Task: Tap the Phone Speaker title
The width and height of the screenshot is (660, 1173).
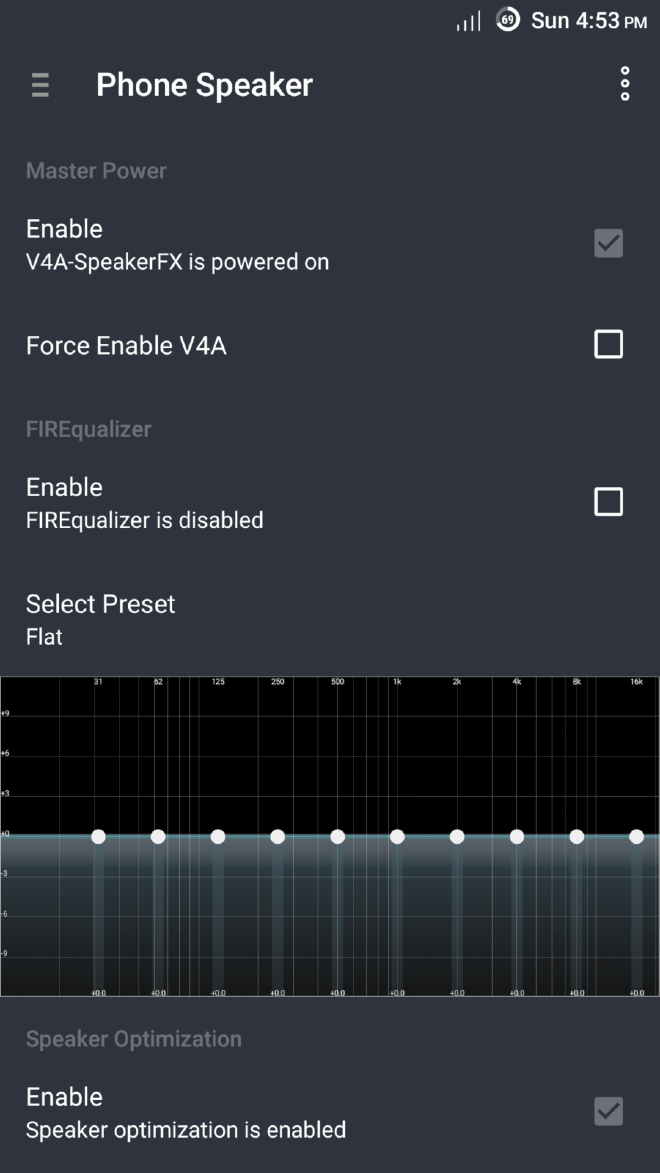Action: pos(204,85)
